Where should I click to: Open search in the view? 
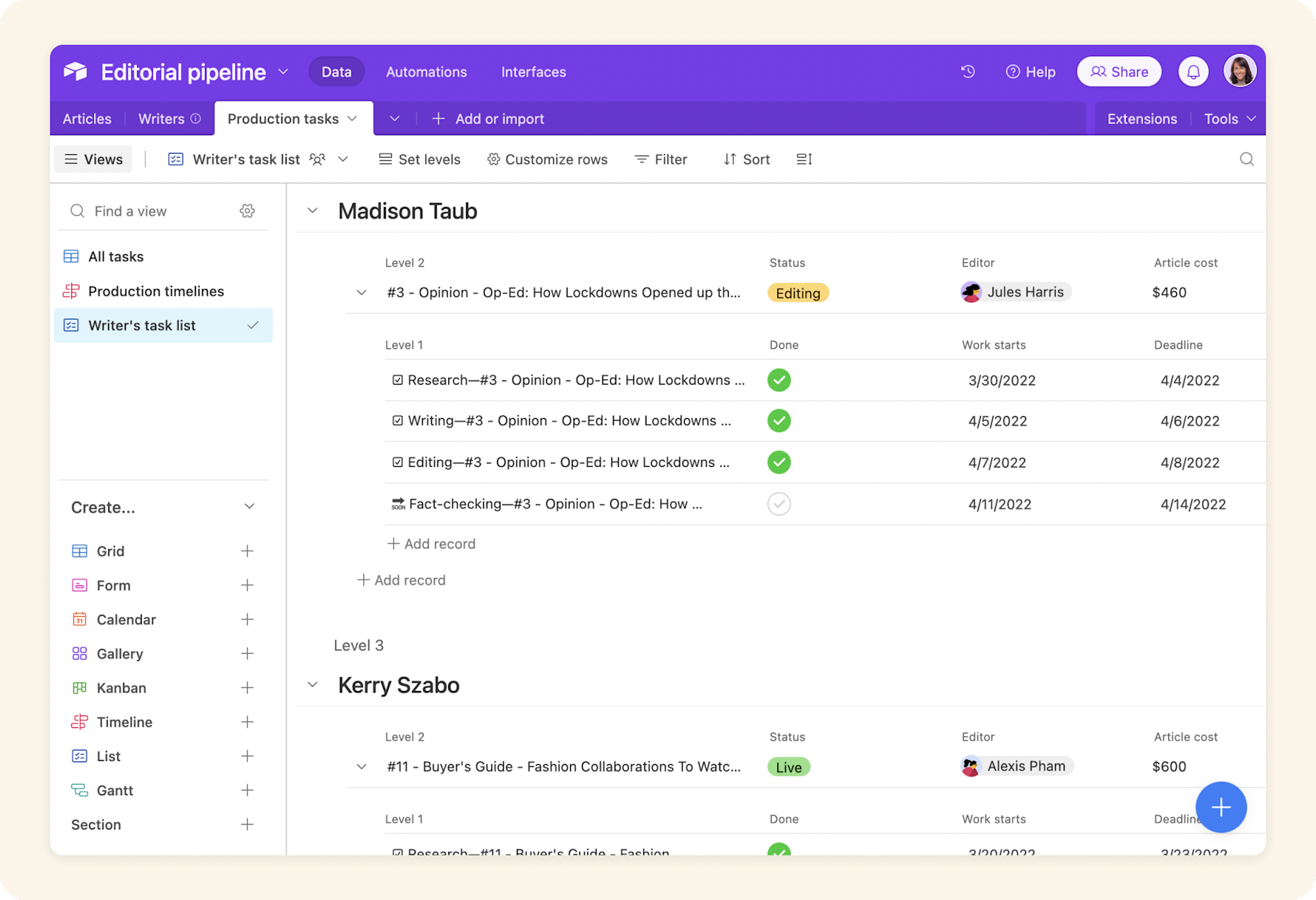point(1247,159)
